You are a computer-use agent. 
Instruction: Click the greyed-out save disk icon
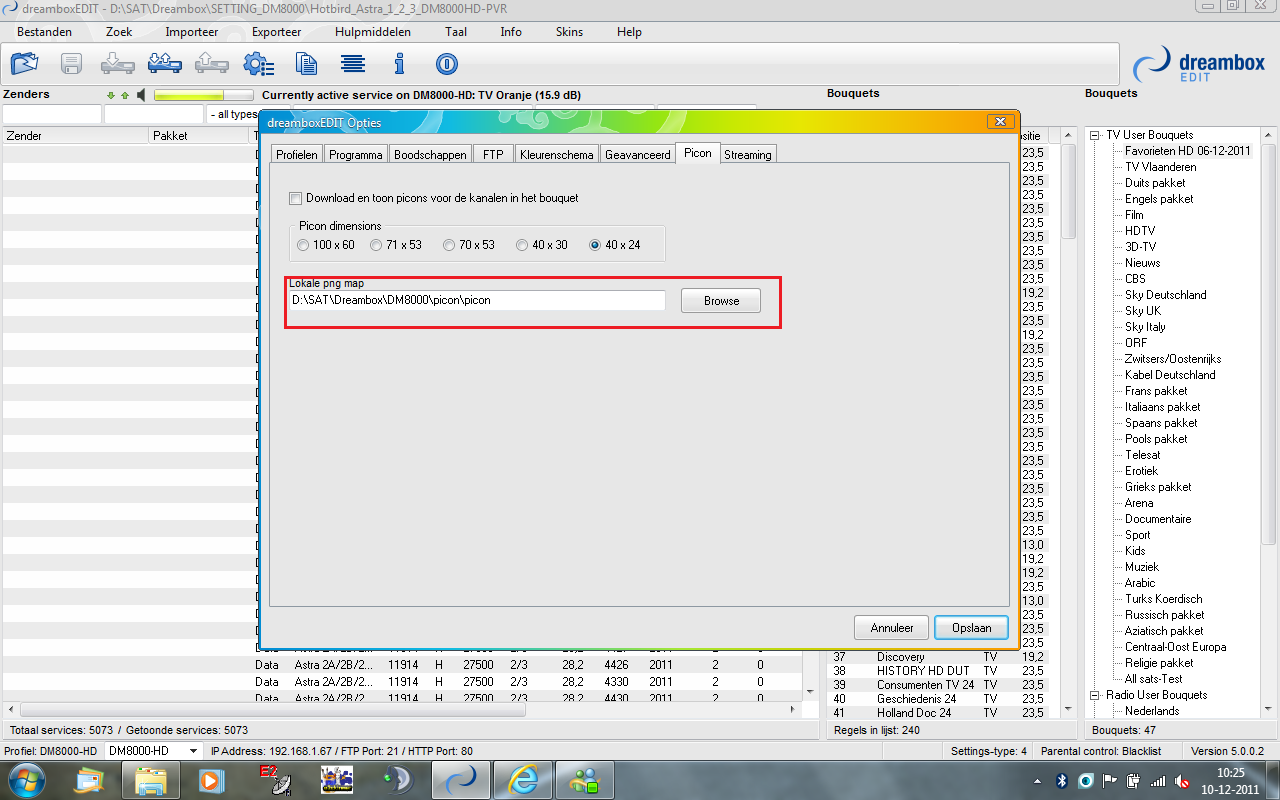tap(71, 64)
